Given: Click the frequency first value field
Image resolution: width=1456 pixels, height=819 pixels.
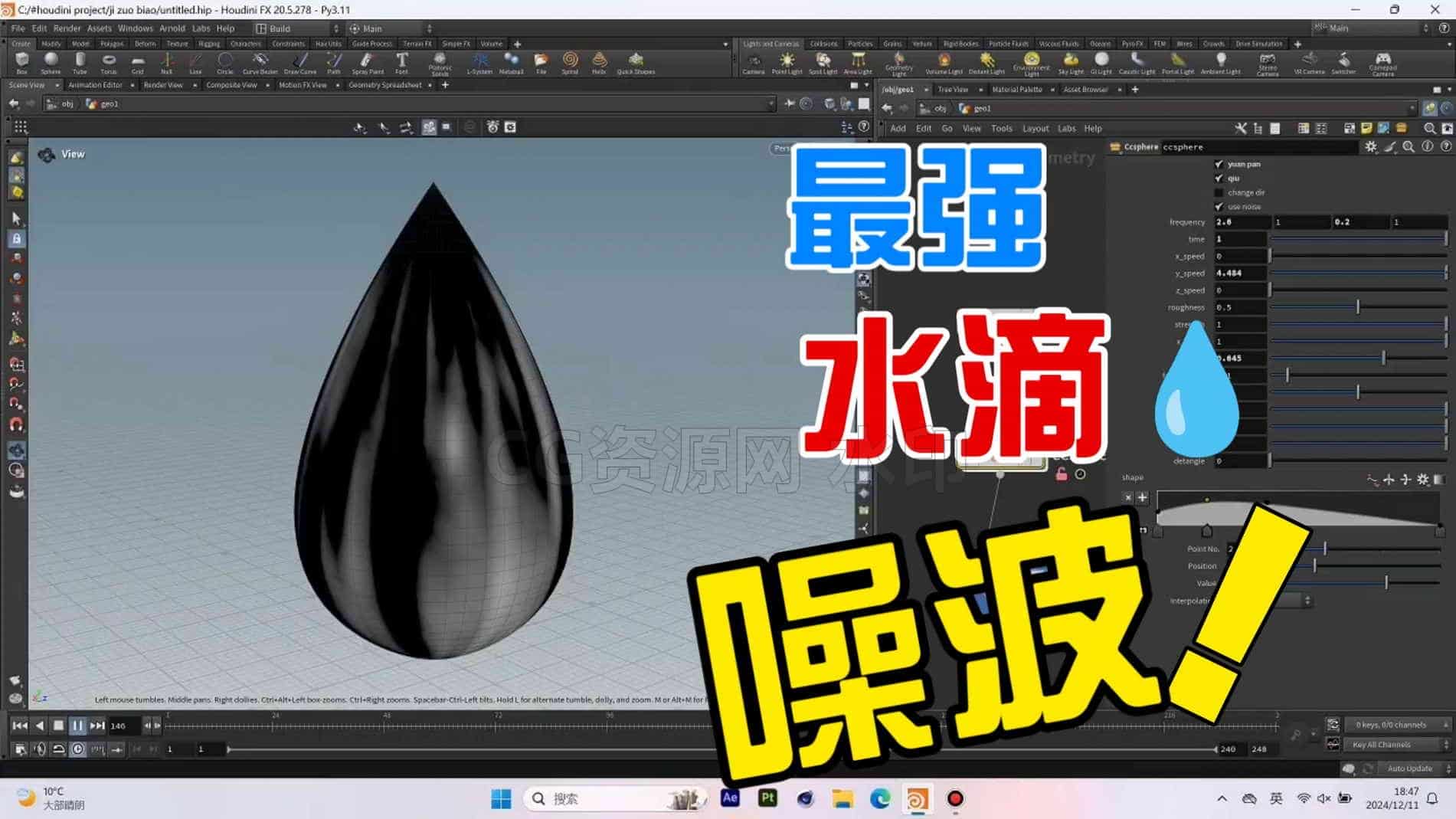Looking at the screenshot, I should [x=1242, y=222].
